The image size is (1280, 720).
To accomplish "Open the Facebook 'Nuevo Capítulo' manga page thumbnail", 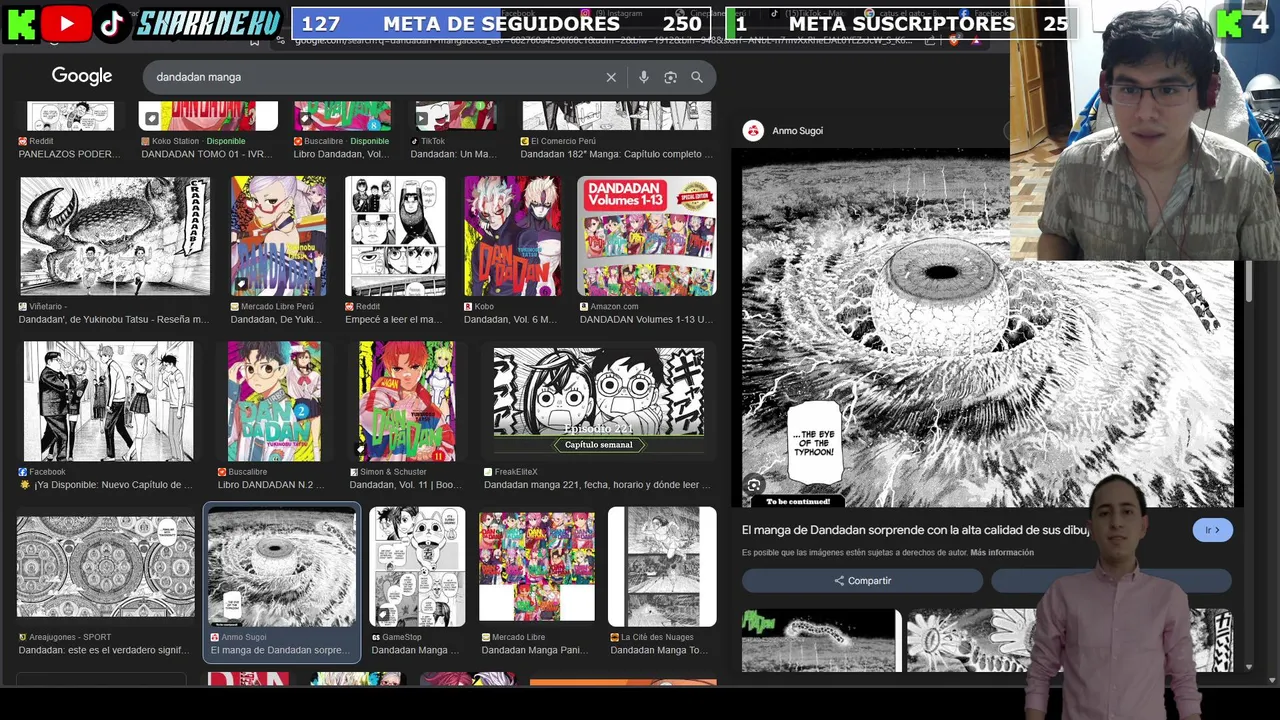I will coord(108,401).
